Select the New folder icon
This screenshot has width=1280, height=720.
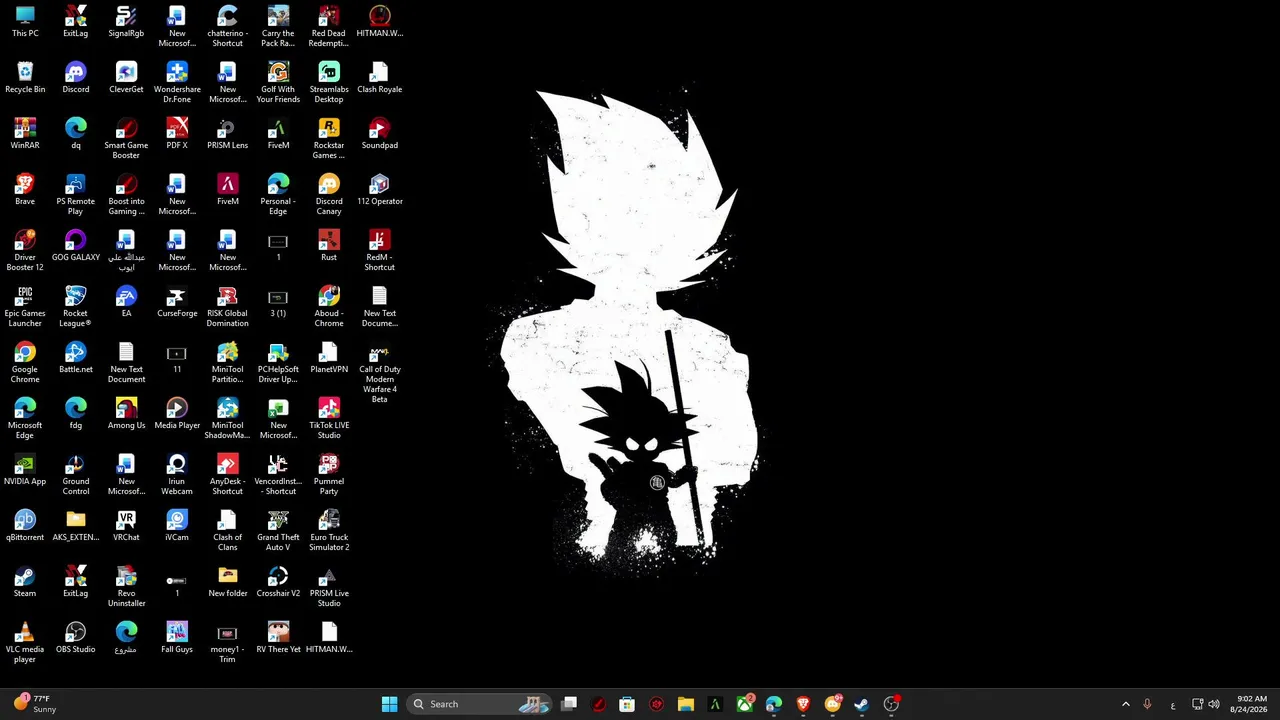pos(227,582)
